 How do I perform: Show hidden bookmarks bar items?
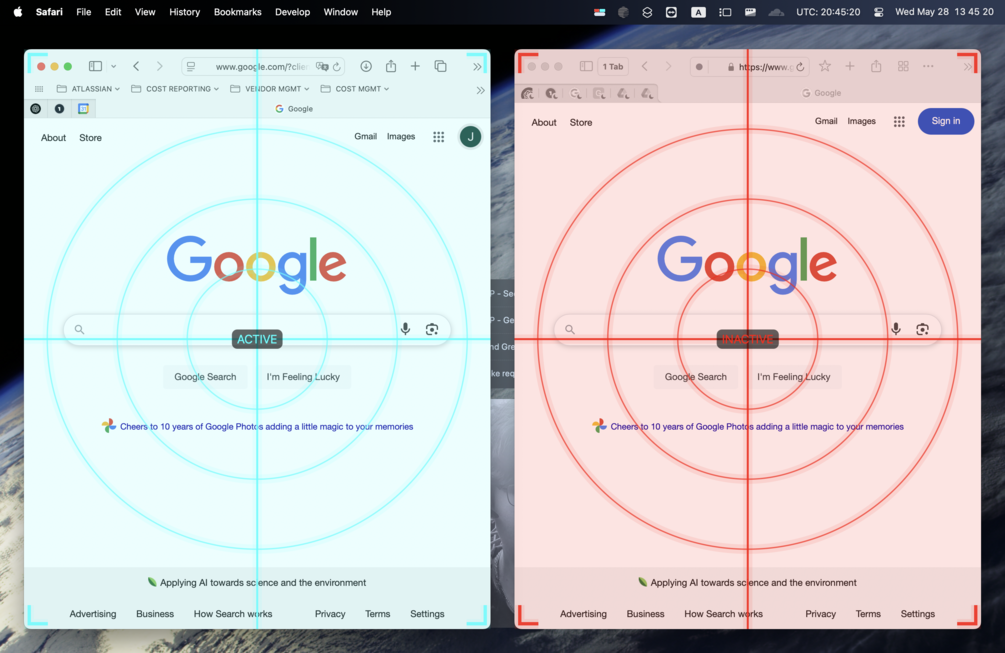tap(480, 90)
